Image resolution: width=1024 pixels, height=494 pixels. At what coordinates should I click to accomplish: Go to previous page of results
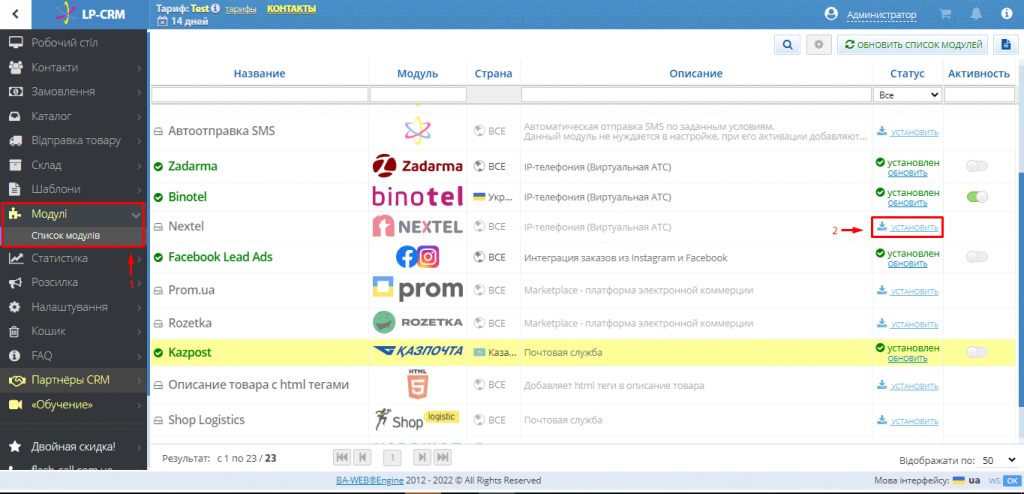click(x=364, y=457)
